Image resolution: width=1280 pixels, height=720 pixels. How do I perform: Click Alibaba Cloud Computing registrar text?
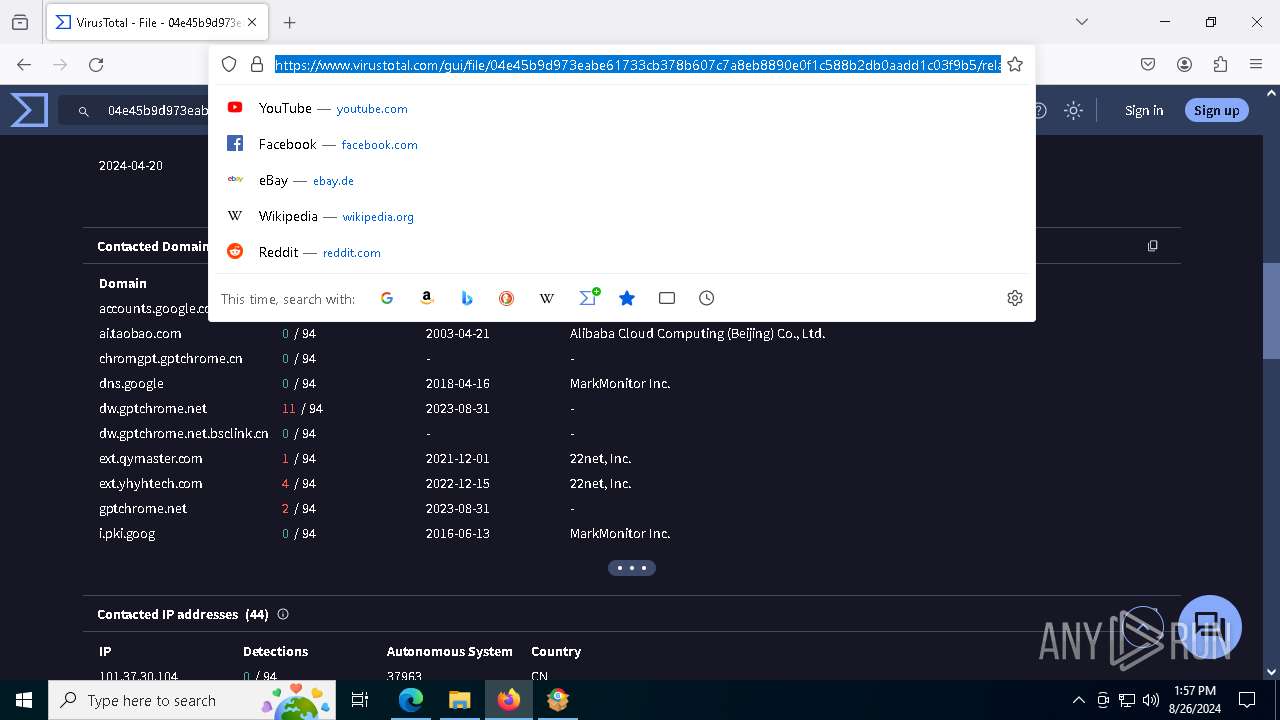click(x=698, y=333)
